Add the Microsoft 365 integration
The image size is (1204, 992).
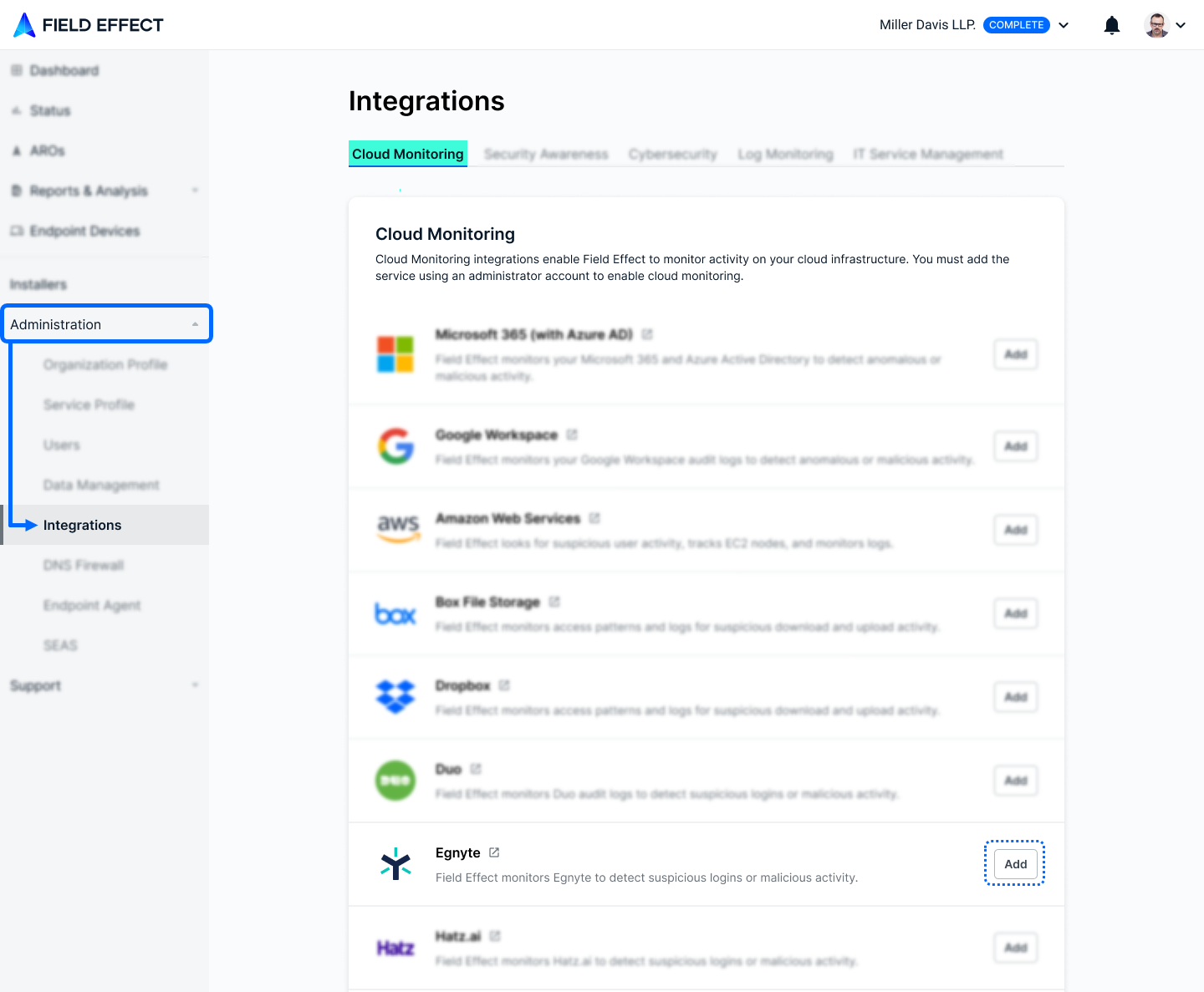click(1016, 354)
